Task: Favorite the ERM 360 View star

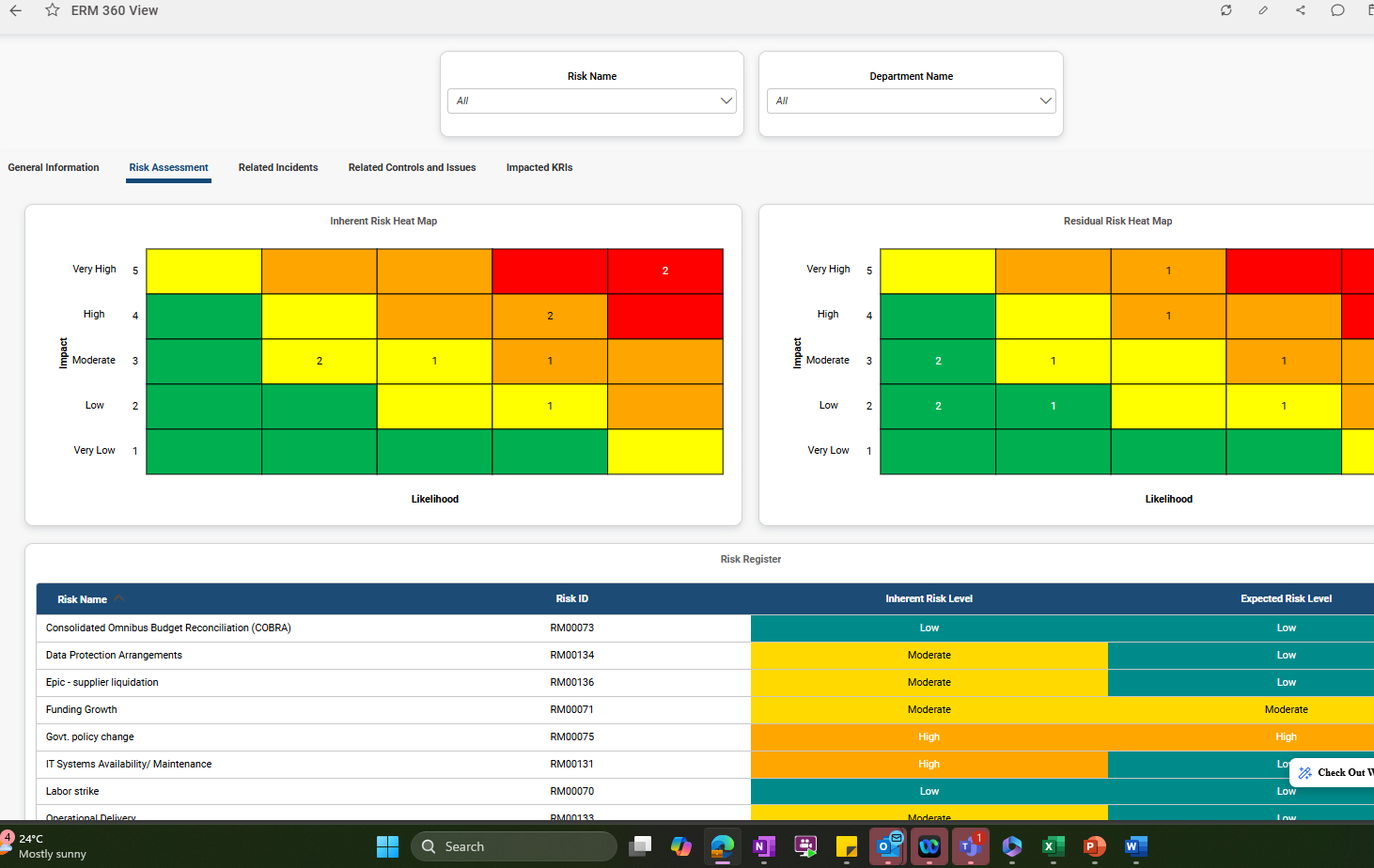Action: point(53,10)
